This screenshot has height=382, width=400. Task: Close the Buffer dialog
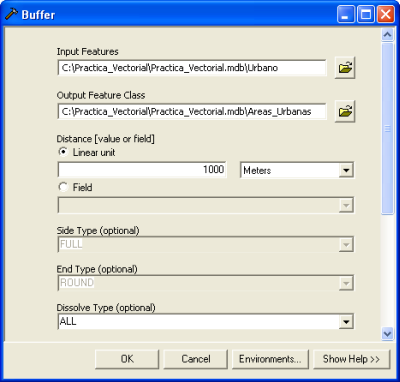pyautogui.click(x=386, y=15)
